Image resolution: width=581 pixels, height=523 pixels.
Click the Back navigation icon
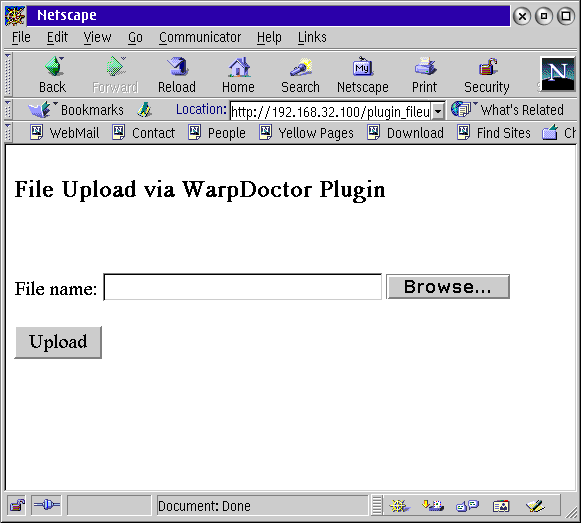point(54,67)
